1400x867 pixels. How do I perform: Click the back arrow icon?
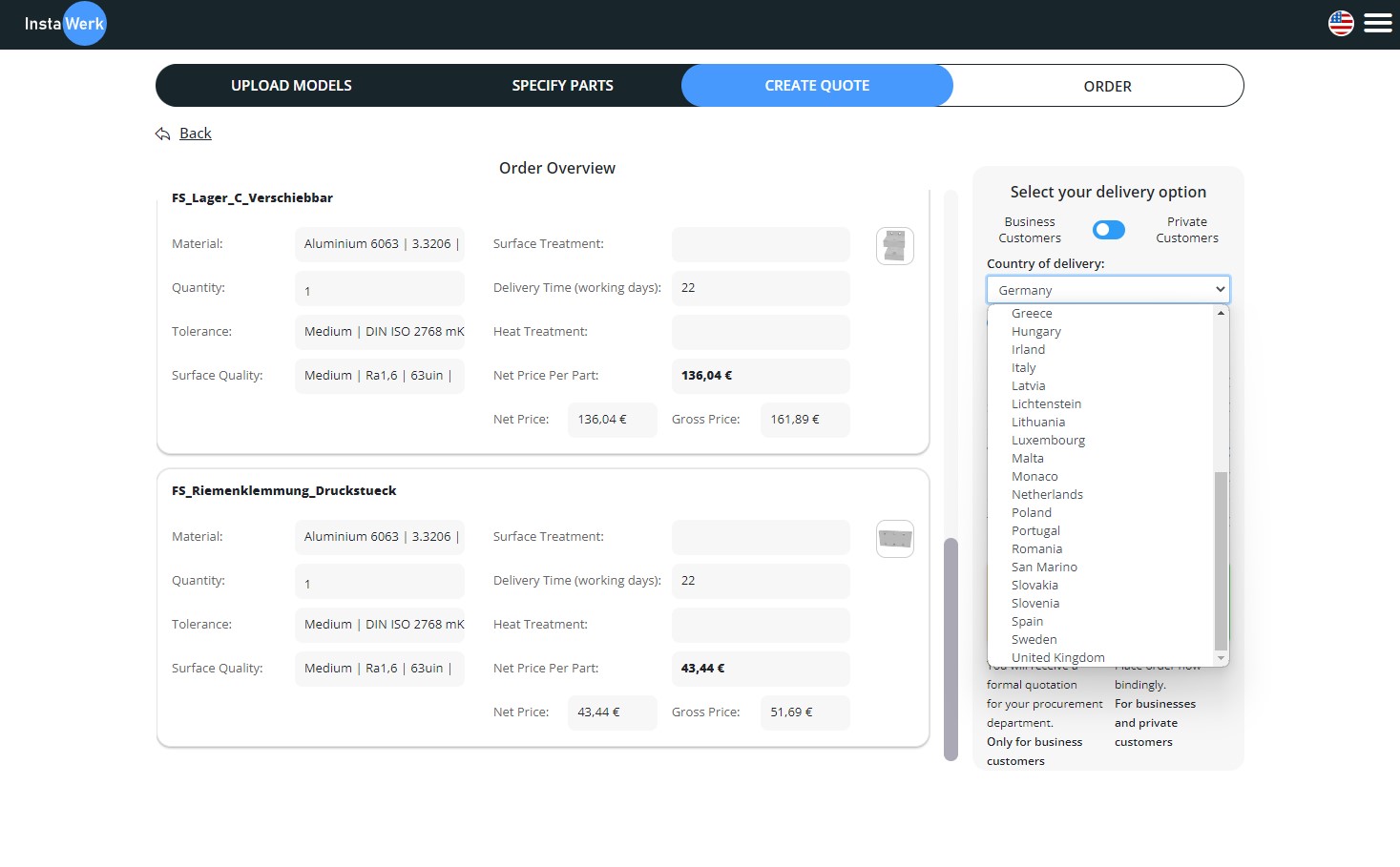pos(162,134)
